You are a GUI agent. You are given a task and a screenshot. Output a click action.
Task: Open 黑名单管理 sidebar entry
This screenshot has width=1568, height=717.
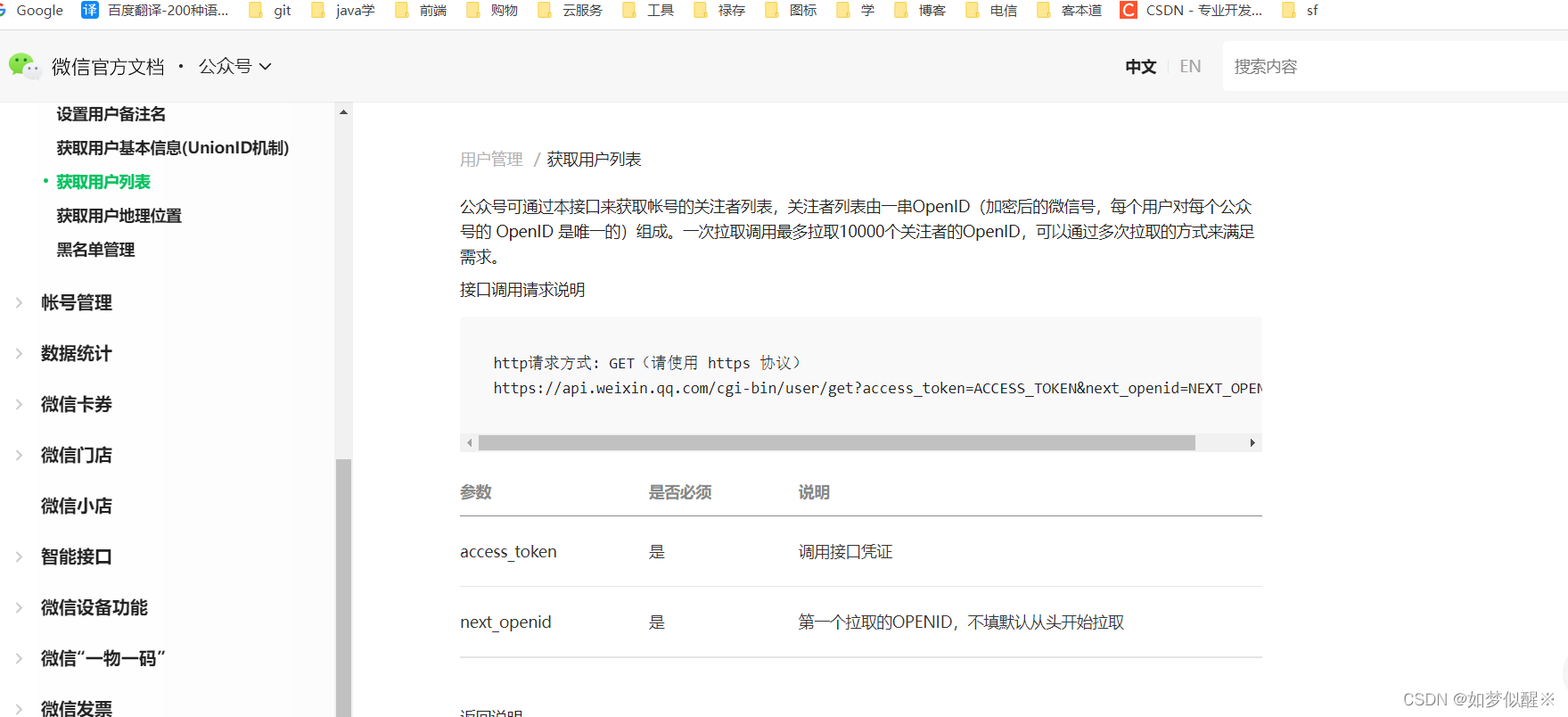click(95, 250)
